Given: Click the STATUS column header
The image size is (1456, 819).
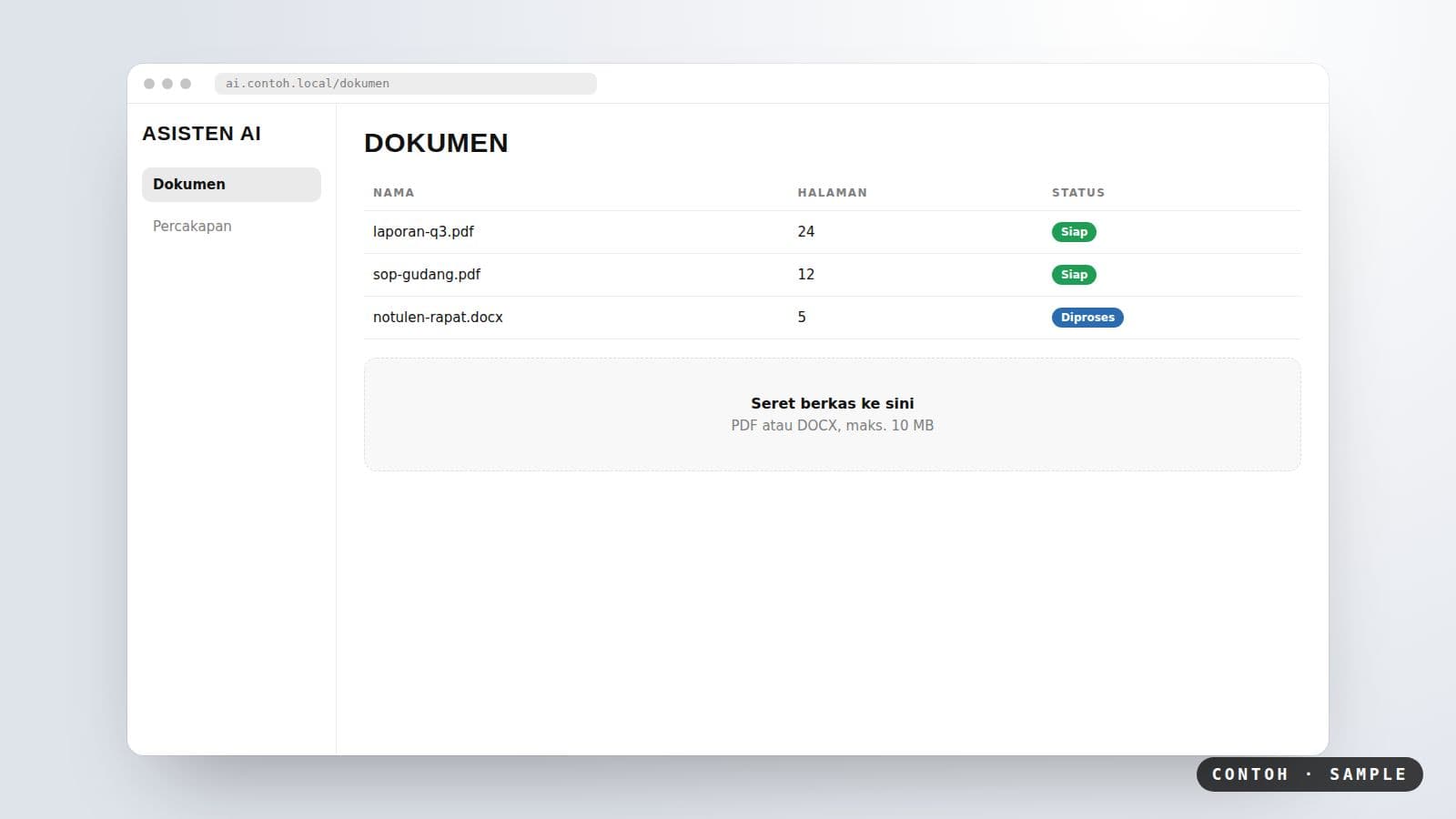Looking at the screenshot, I should tap(1078, 193).
